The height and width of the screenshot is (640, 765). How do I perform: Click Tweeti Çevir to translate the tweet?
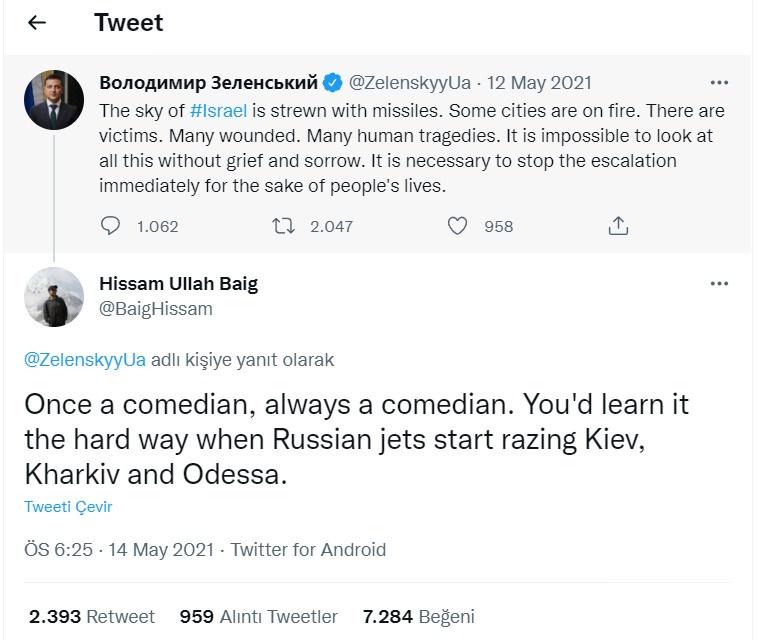click(68, 507)
